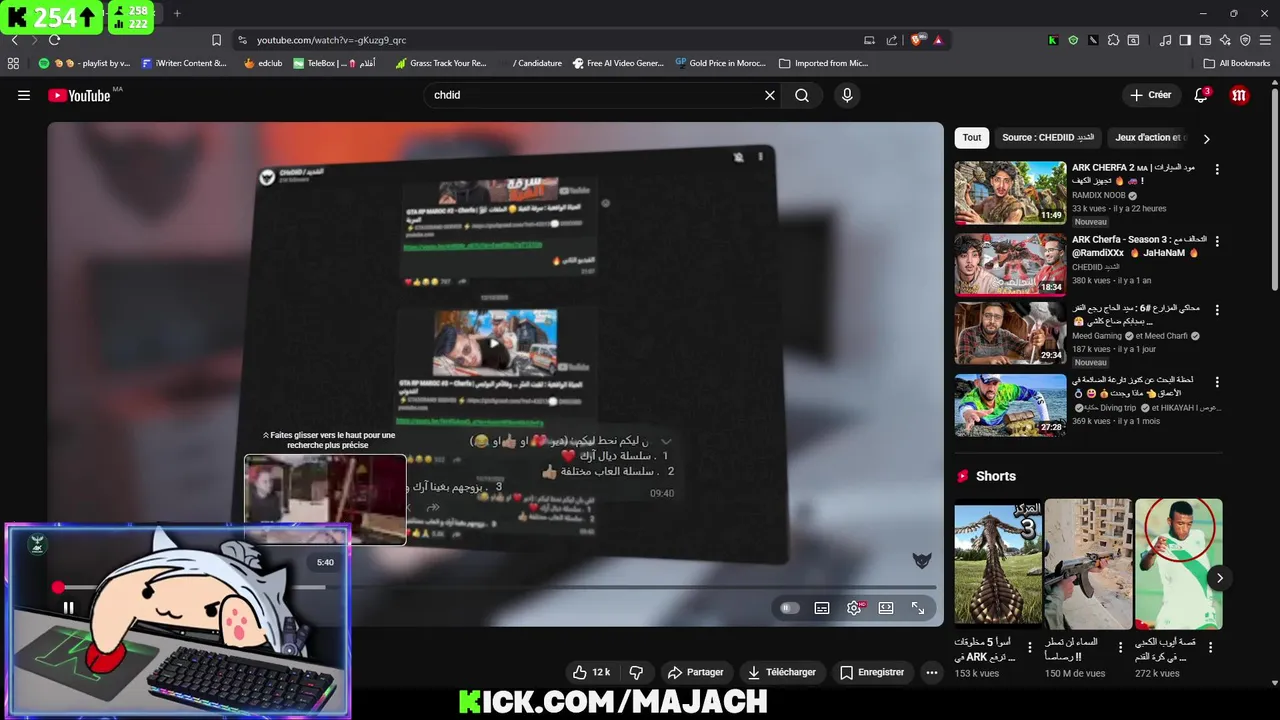Open options for the 153 k vues Short
Image resolution: width=1280 pixels, height=720 pixels.
coord(1029,647)
